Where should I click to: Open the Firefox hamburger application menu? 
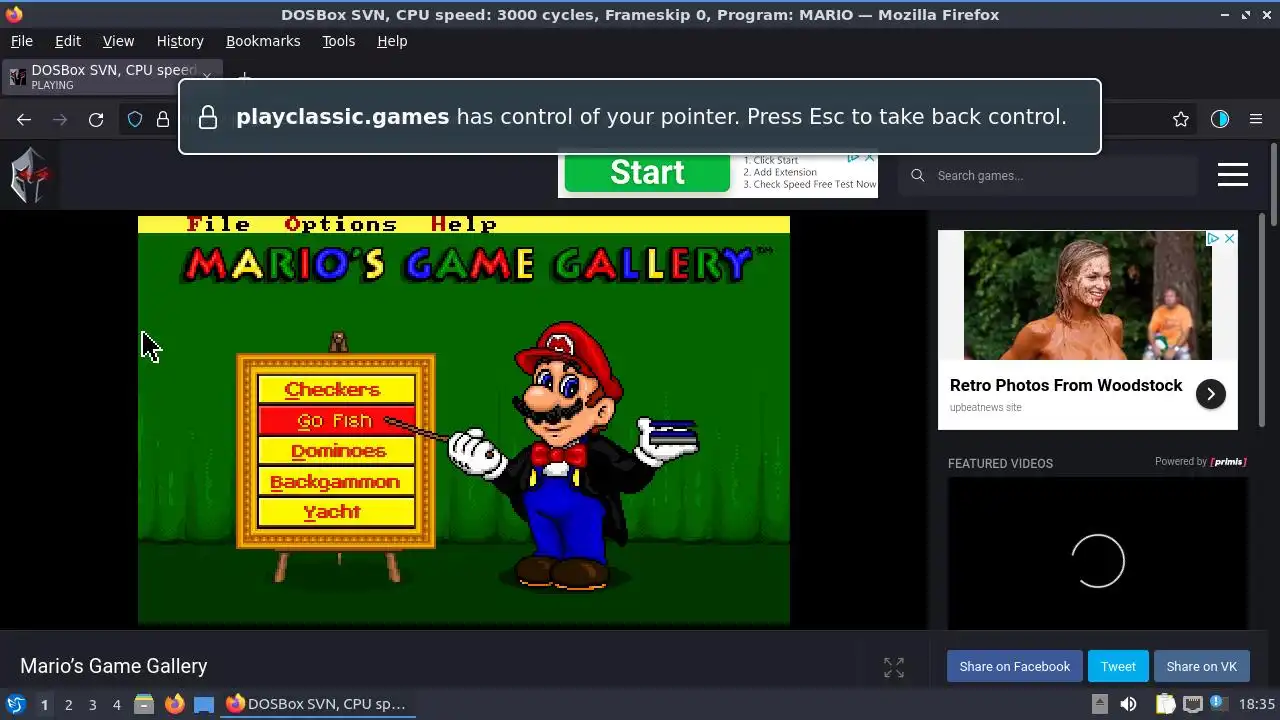(1256, 119)
